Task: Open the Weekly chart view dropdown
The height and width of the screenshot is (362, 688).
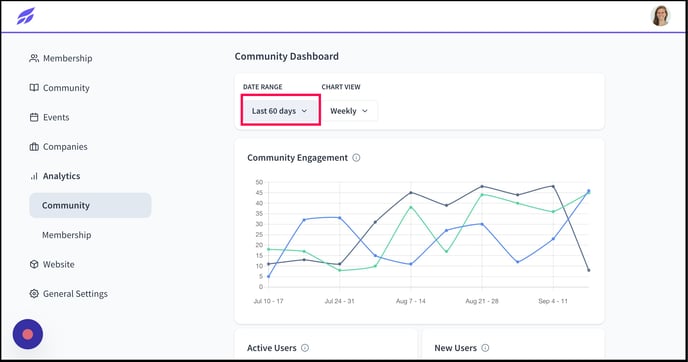Action: pyautogui.click(x=349, y=111)
